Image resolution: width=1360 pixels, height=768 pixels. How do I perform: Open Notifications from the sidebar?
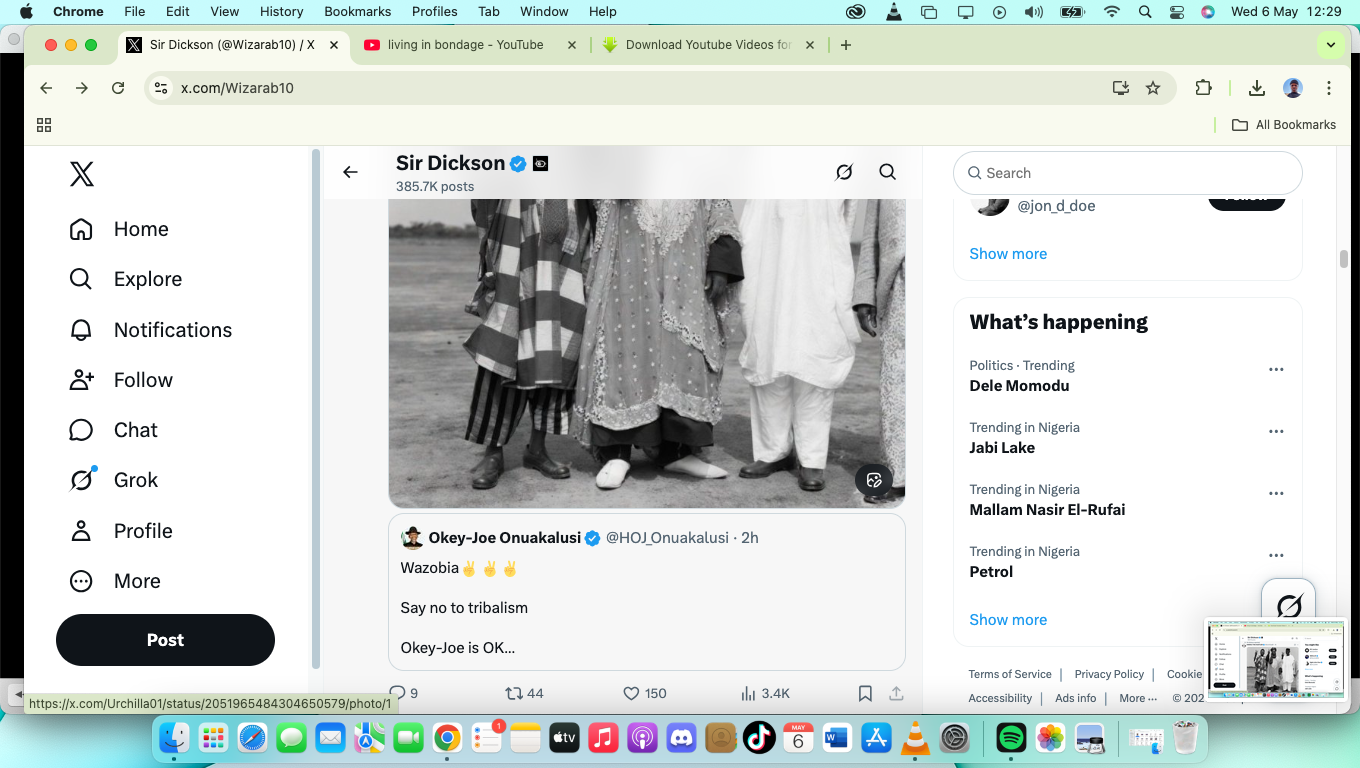coord(151,330)
